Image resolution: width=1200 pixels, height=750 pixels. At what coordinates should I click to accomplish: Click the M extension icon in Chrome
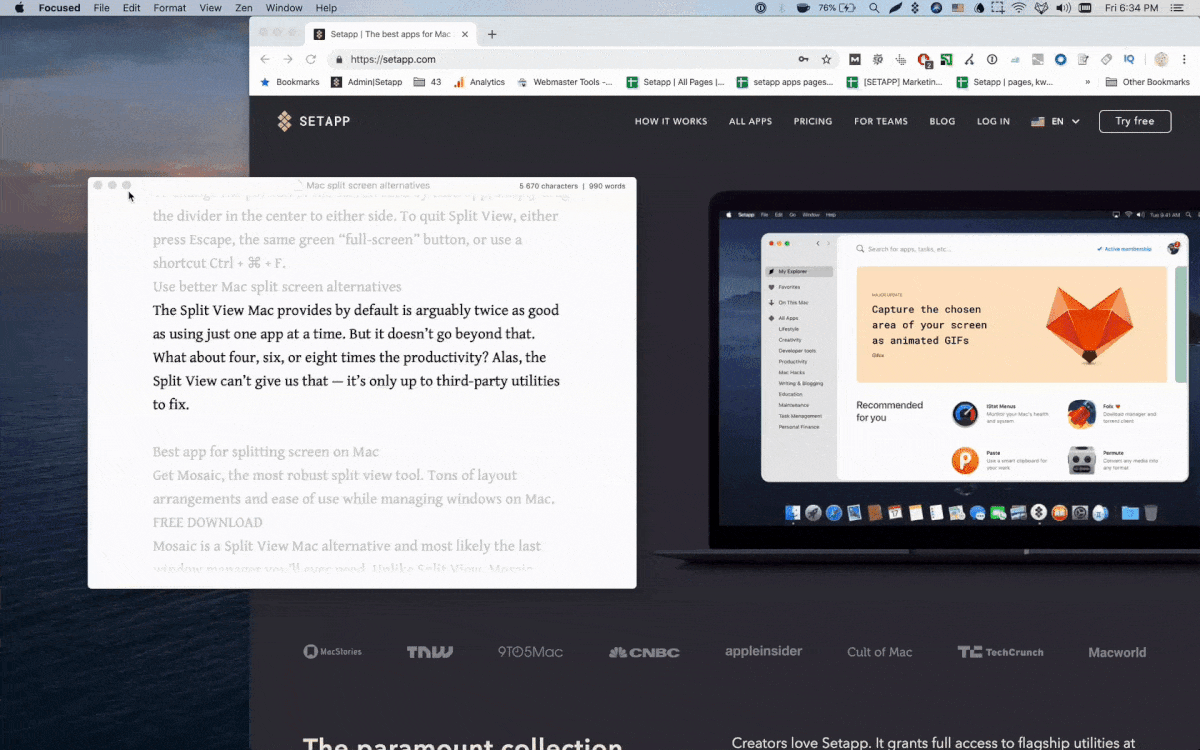tap(855, 59)
